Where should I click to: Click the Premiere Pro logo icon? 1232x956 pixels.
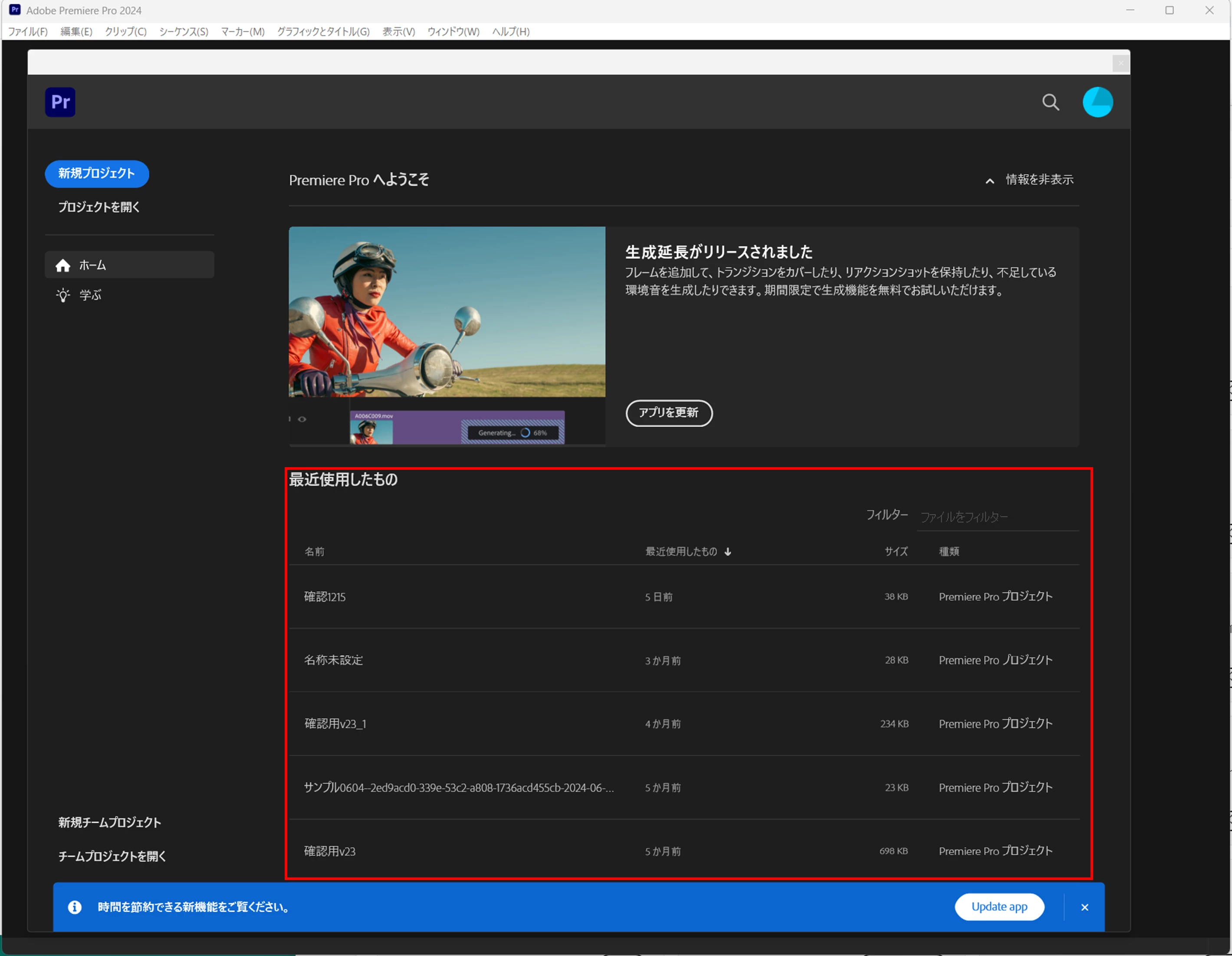pyautogui.click(x=60, y=102)
